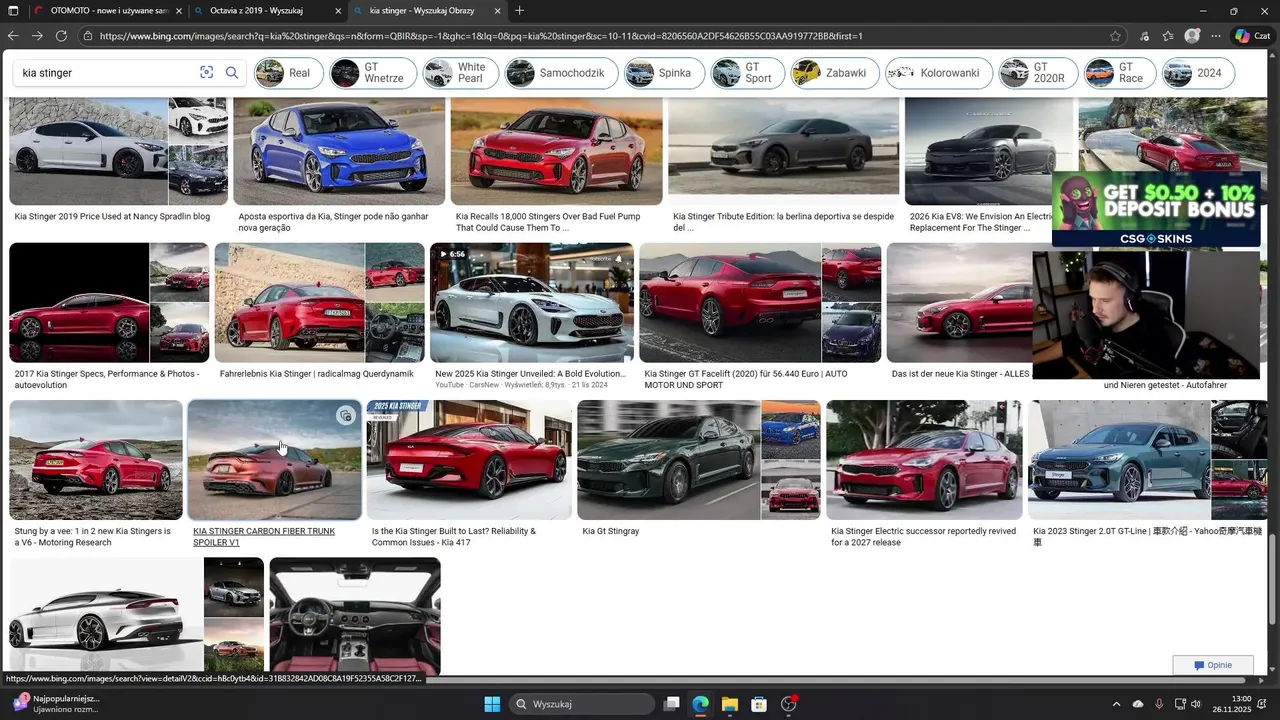The width and height of the screenshot is (1280, 720).
Task: Select the Samochodzik filter chip
Action: coord(561,73)
